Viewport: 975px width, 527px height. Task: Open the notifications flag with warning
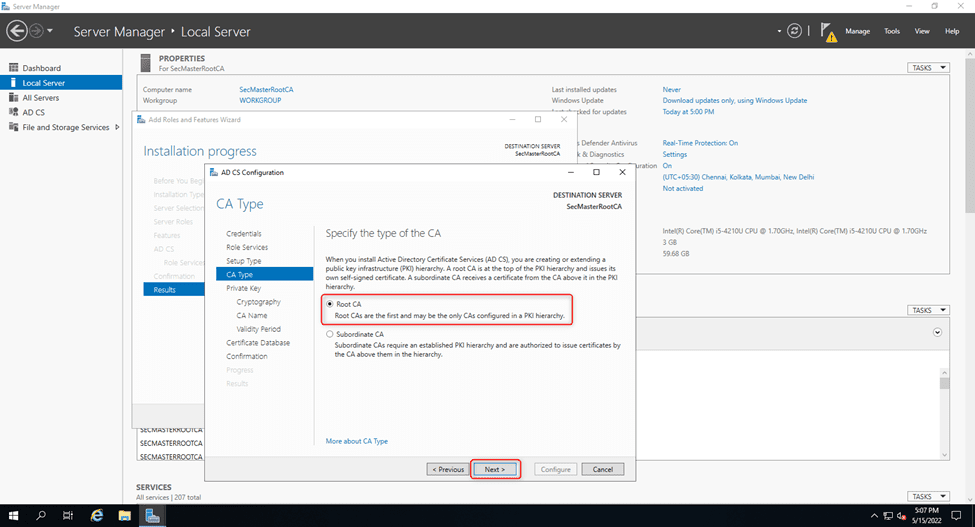click(828, 32)
